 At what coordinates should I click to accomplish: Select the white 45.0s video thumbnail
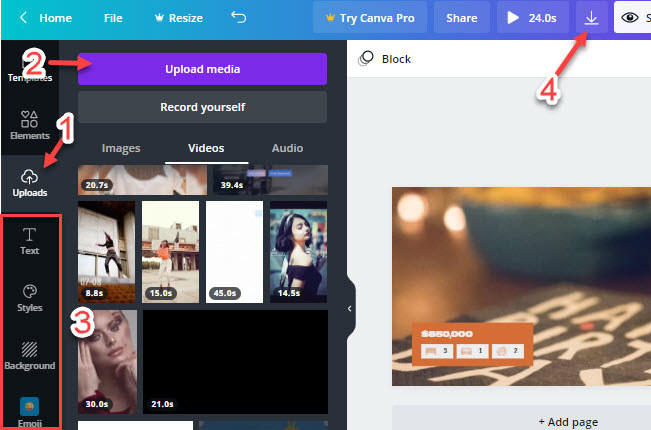[234, 252]
